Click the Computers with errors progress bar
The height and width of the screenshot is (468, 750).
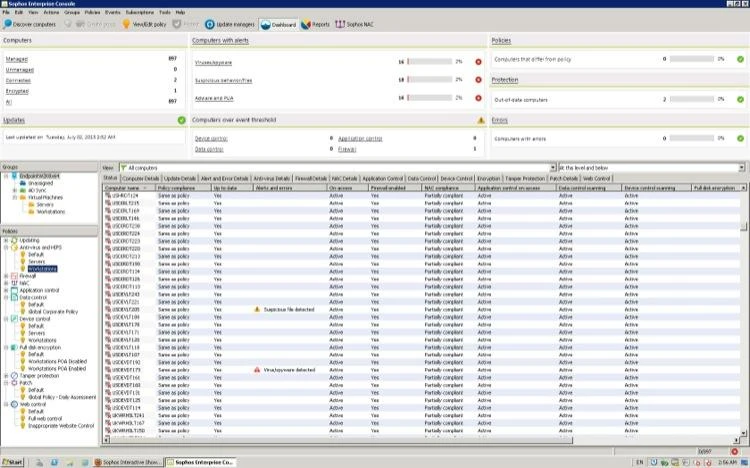pos(692,138)
